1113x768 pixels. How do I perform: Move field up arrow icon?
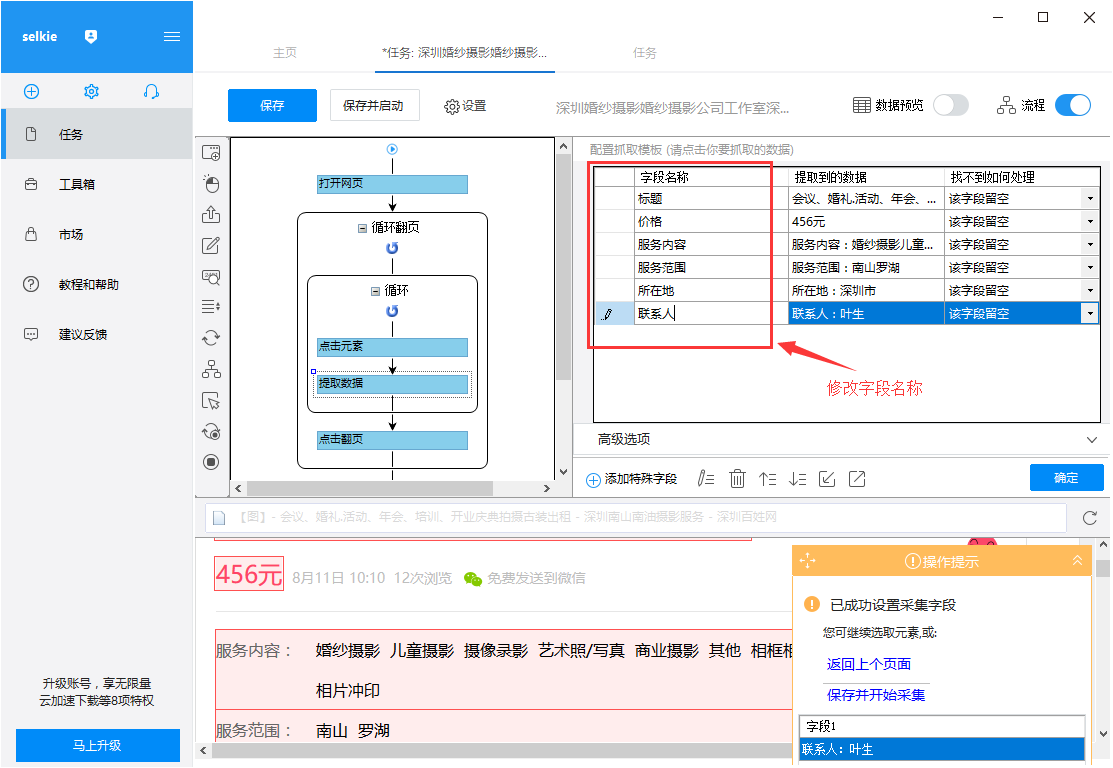pos(767,479)
